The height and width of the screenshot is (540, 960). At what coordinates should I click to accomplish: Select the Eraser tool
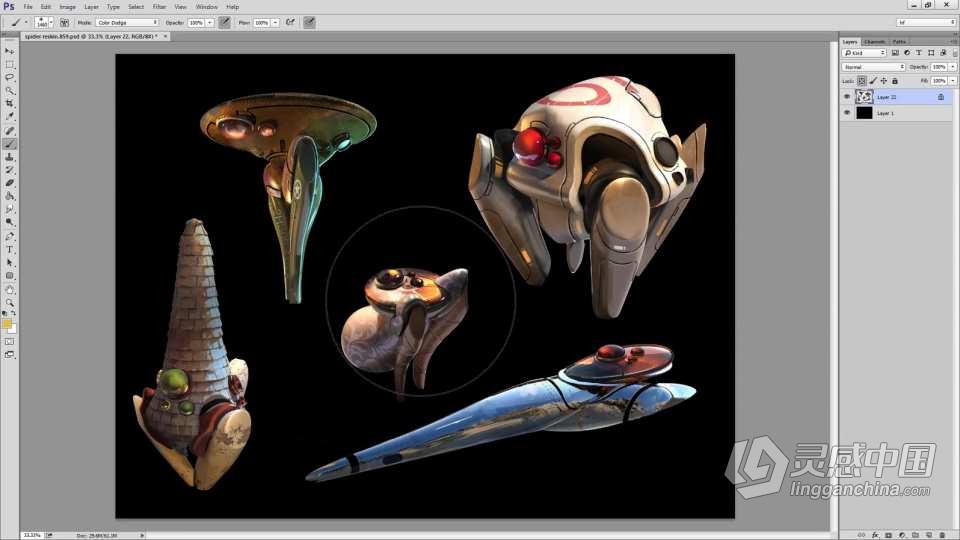[x=9, y=183]
